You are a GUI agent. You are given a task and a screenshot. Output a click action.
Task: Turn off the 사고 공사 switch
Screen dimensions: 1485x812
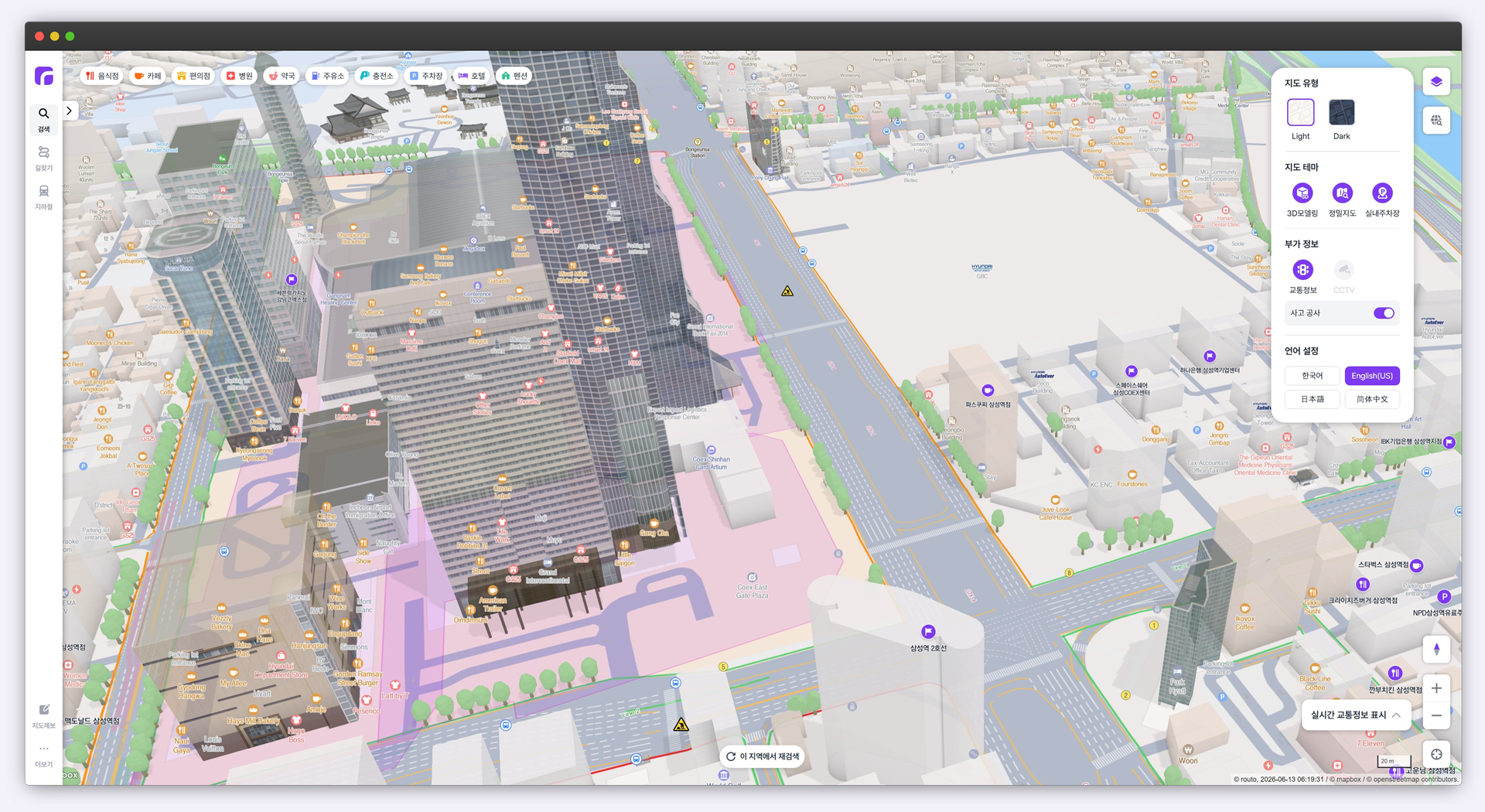tap(1384, 313)
